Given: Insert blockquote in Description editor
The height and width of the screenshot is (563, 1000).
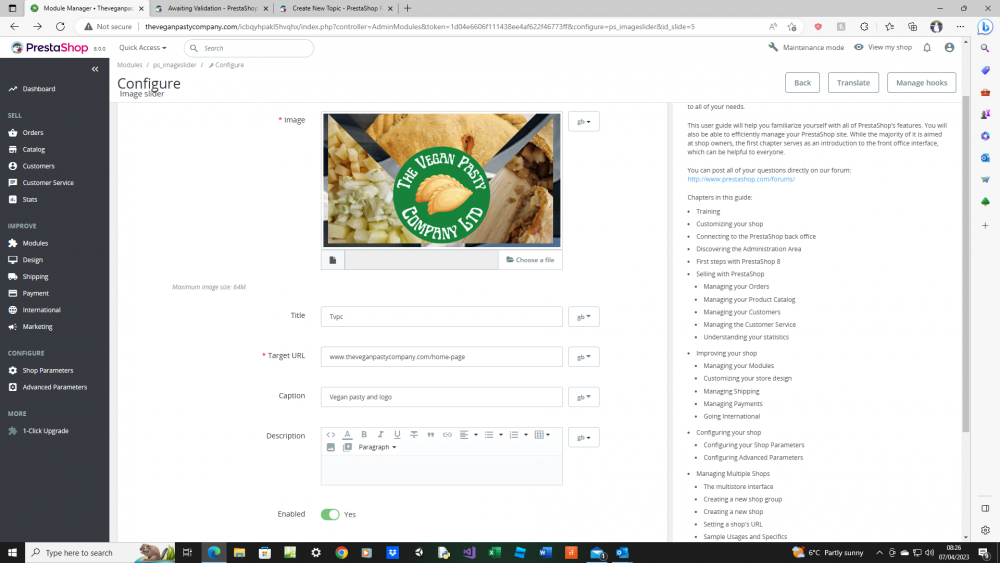Looking at the screenshot, I should pos(430,435).
